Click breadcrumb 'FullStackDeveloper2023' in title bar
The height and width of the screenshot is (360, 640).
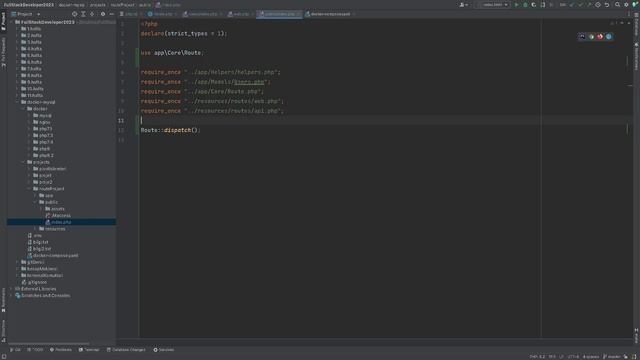(x=29, y=5)
